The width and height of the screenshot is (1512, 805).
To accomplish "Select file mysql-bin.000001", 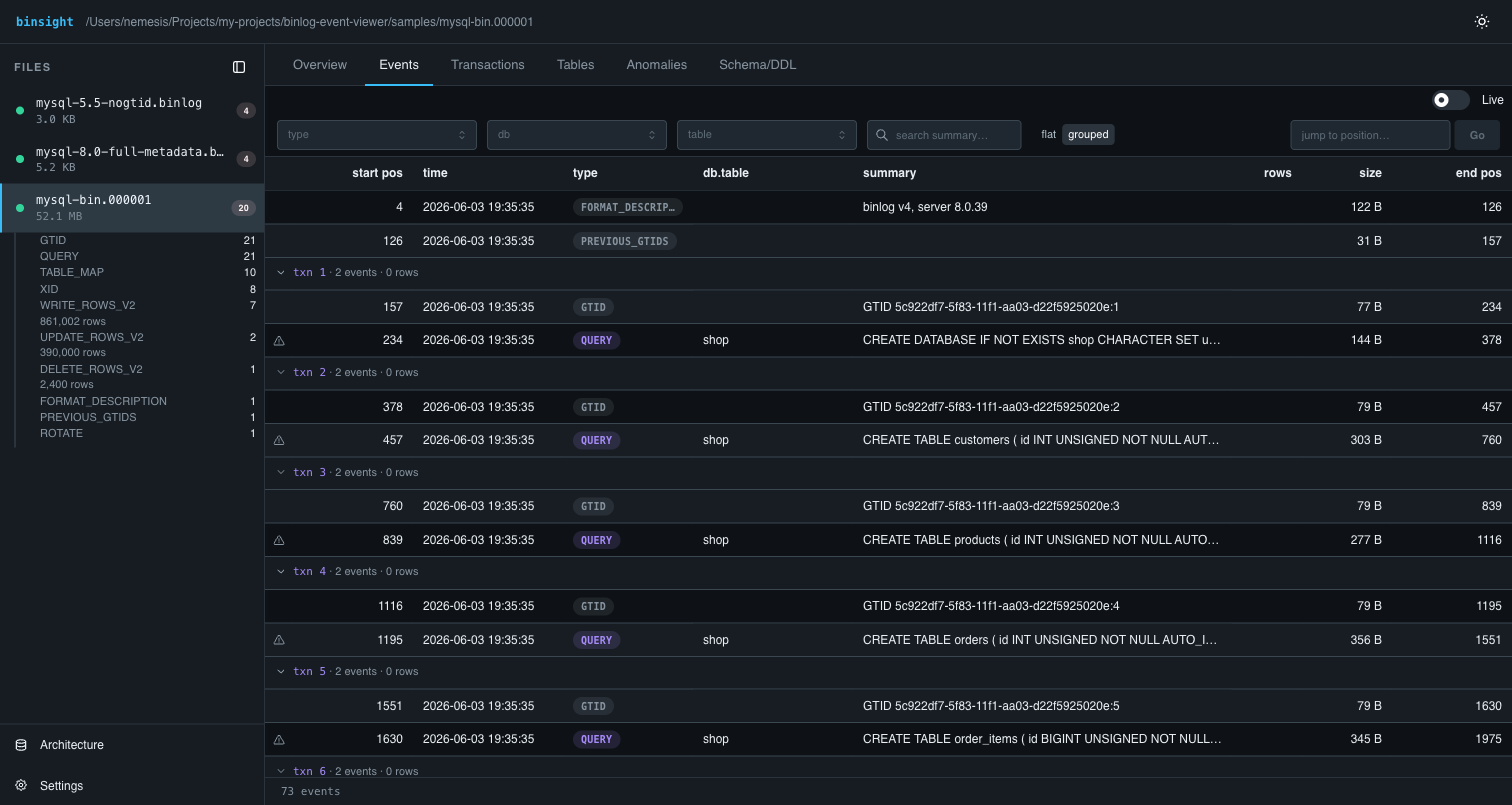I will (x=132, y=208).
